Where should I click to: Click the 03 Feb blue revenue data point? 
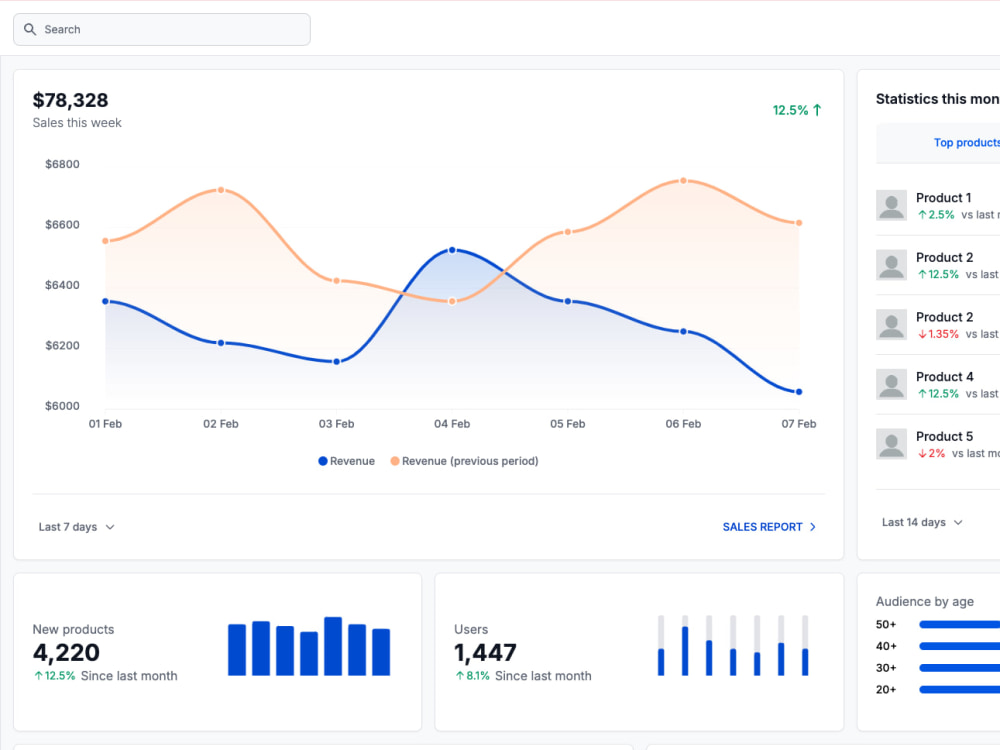coord(337,362)
